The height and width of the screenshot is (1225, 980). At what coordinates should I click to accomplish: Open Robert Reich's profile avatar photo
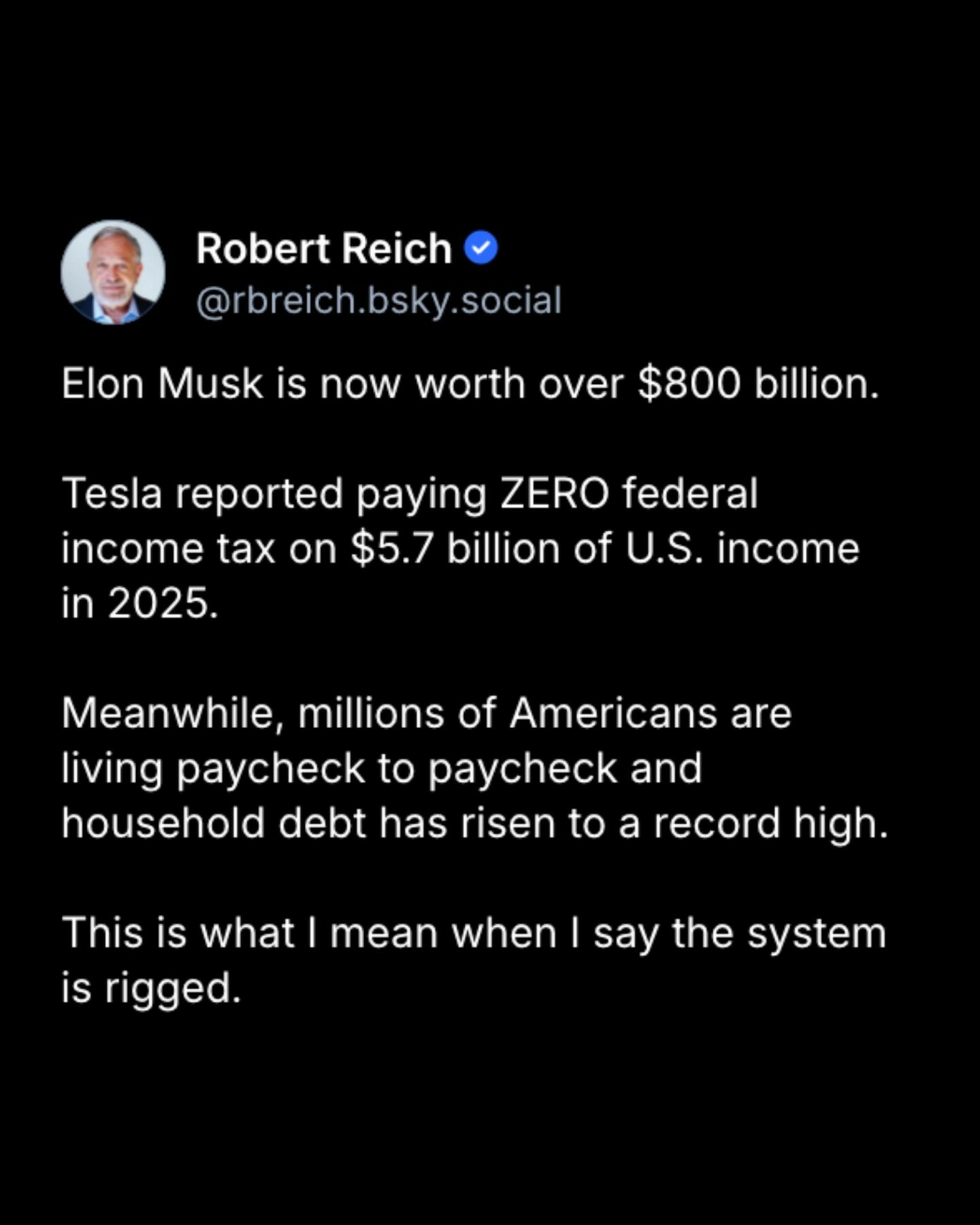(113, 272)
